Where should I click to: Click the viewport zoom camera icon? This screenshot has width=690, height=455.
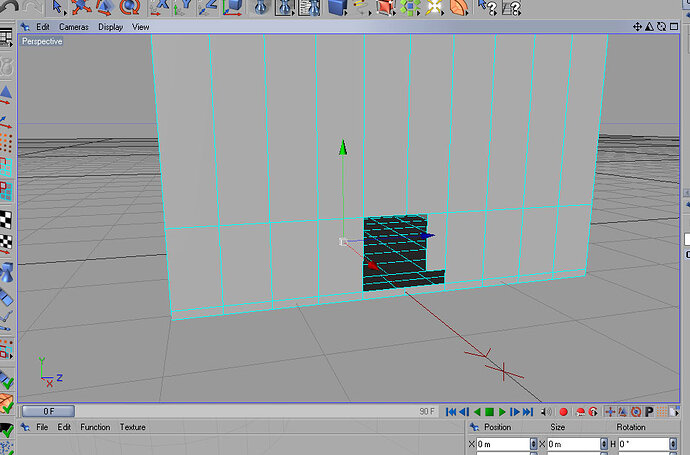[x=649, y=27]
